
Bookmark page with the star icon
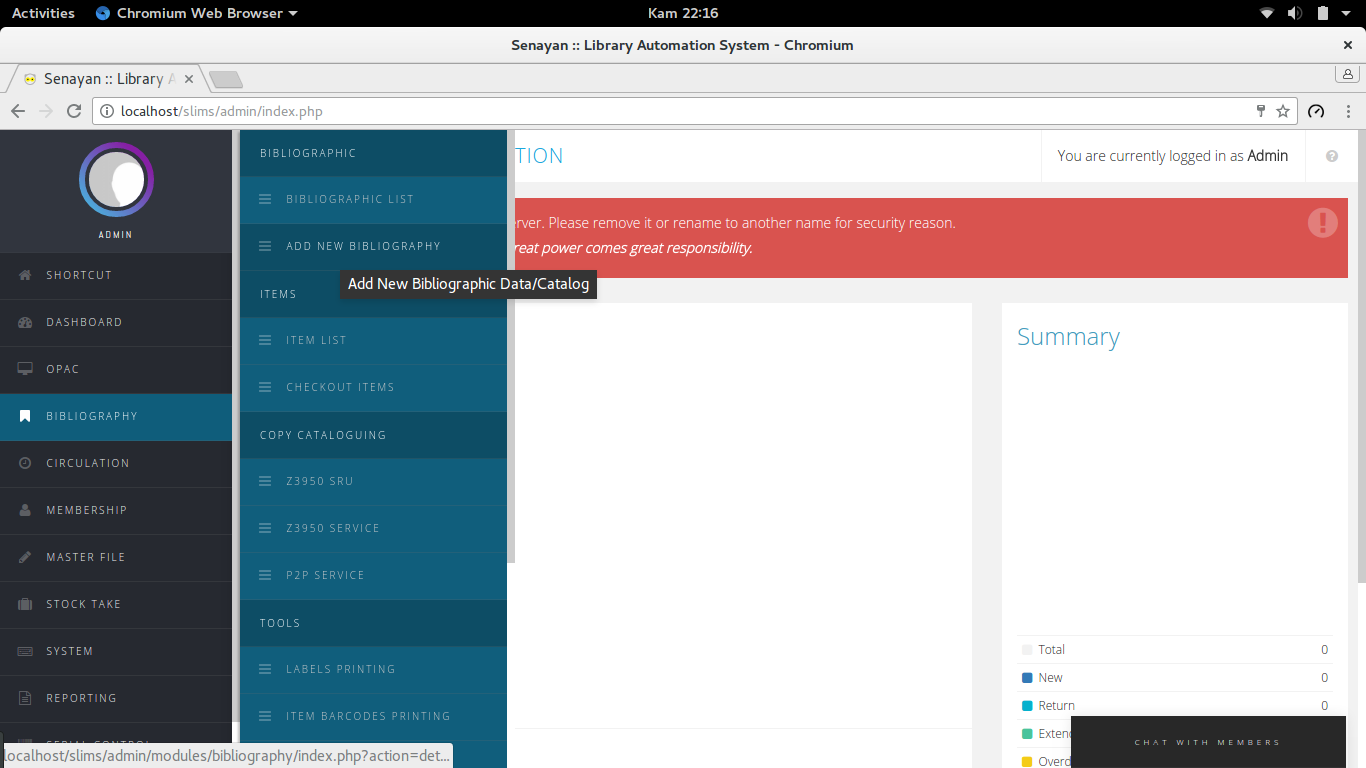click(1283, 111)
